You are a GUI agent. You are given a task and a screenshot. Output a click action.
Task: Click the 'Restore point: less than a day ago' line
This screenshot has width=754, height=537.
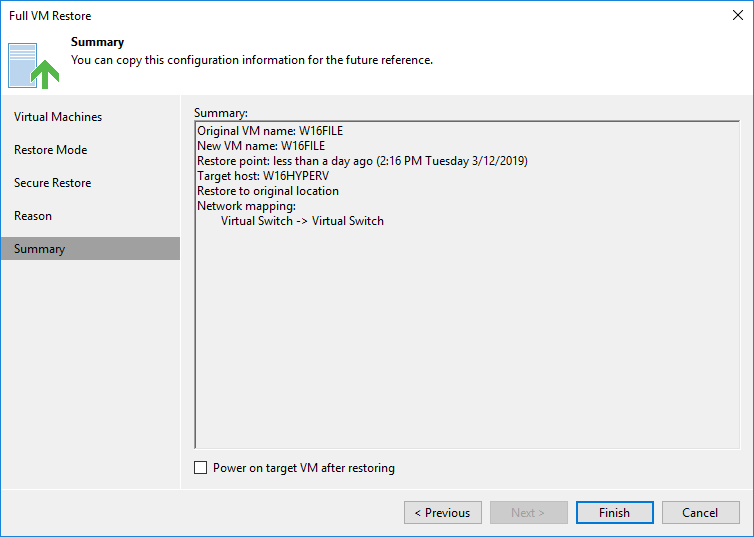click(x=362, y=161)
